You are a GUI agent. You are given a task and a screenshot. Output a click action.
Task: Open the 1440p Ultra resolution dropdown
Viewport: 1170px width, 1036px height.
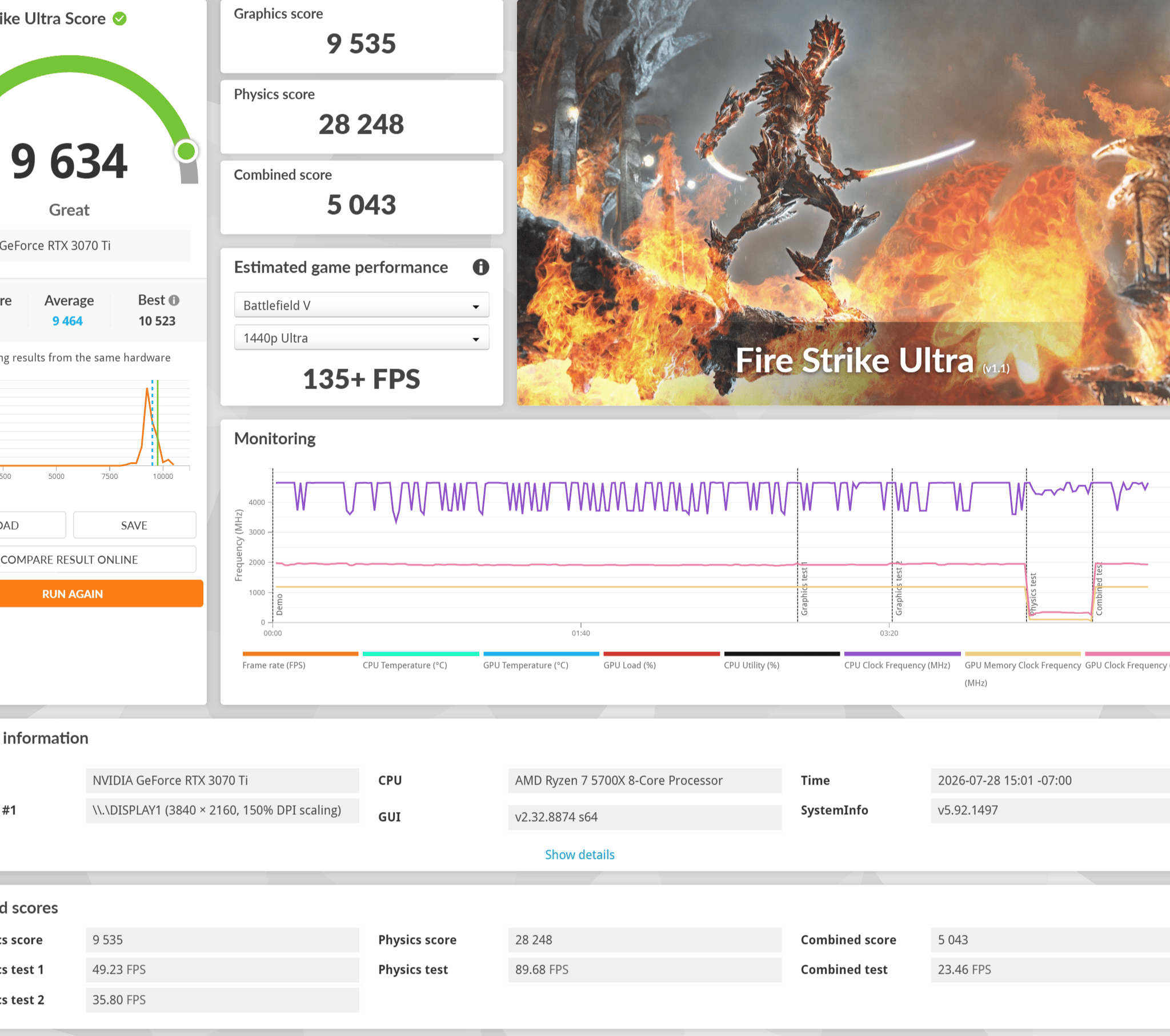361,338
